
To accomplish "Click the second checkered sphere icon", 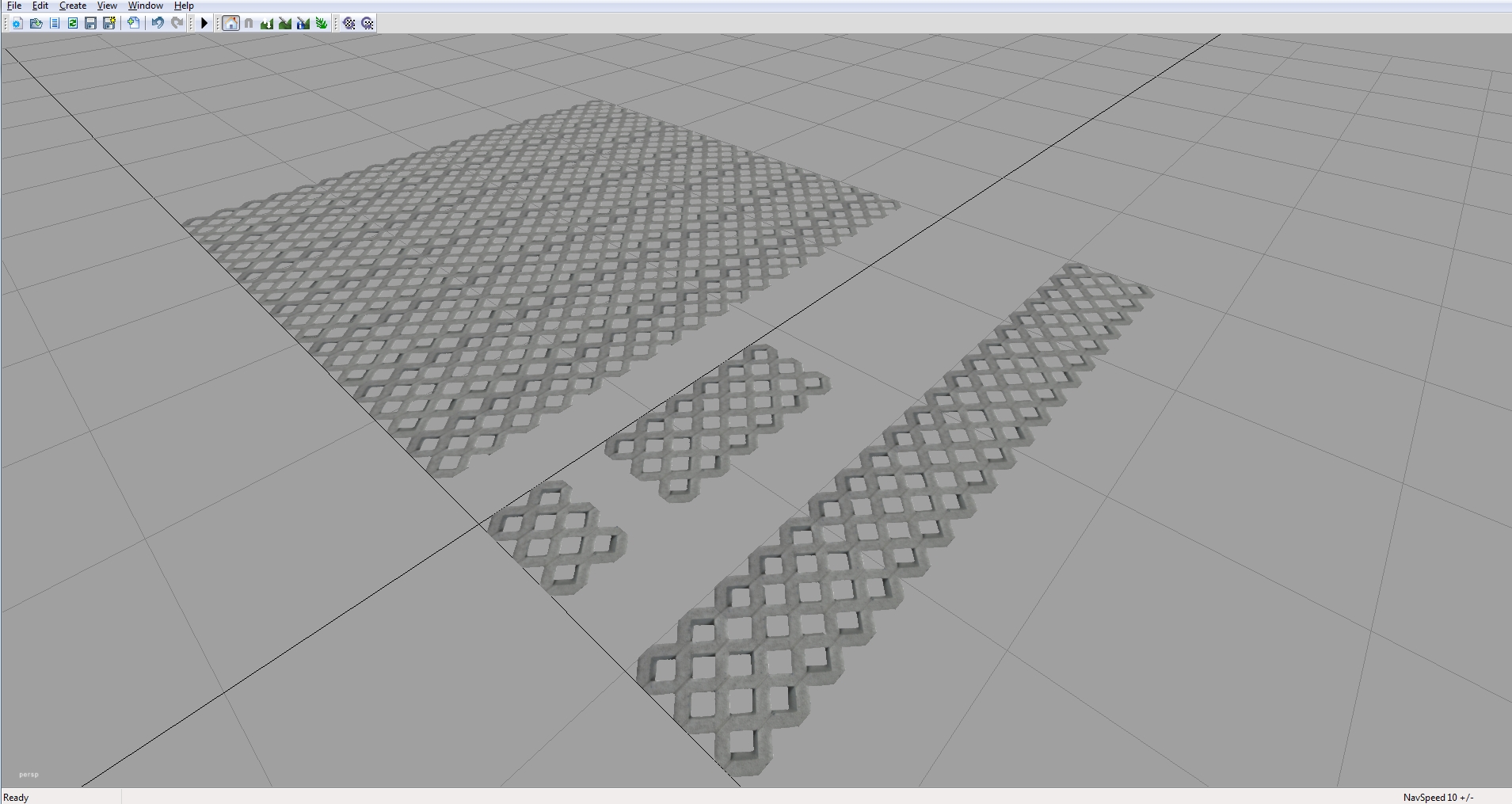I will 368,24.
